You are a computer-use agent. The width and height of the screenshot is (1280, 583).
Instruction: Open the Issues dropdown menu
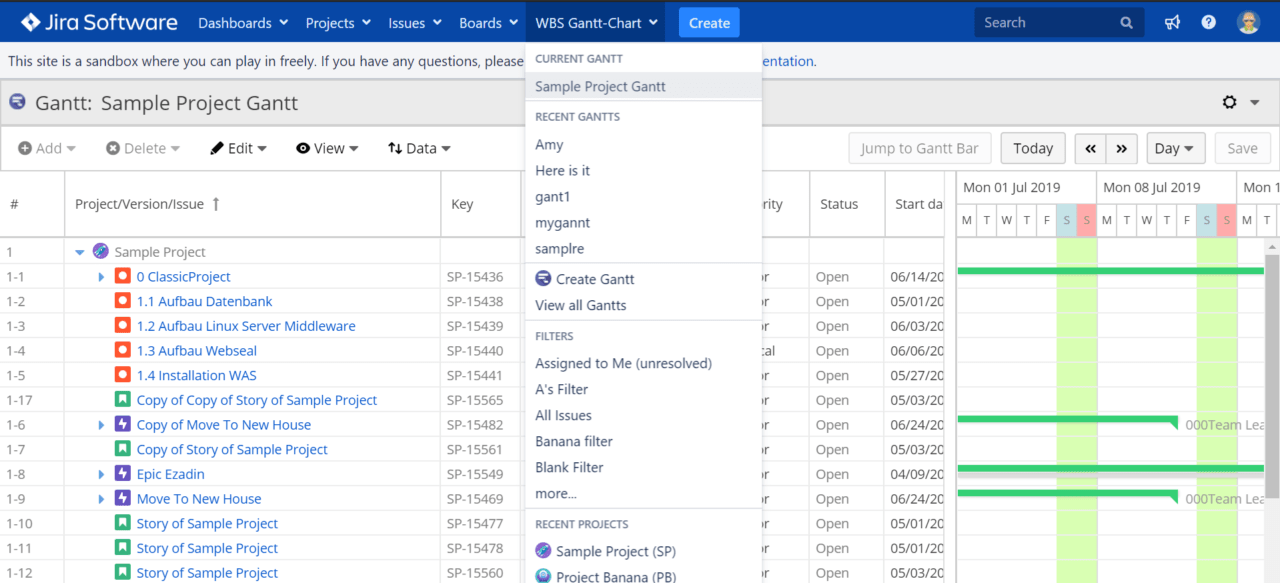pyautogui.click(x=414, y=22)
